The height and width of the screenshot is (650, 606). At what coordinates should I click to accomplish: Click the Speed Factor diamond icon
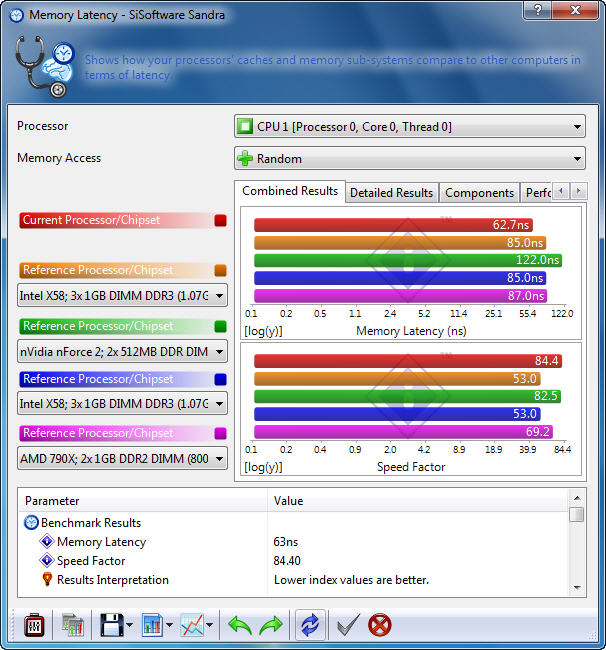click(x=47, y=560)
